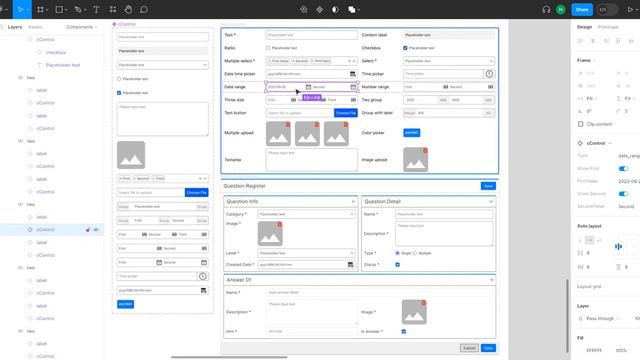Toggle the Checkbox row's checked box
640x360 pixels.
click(405, 48)
